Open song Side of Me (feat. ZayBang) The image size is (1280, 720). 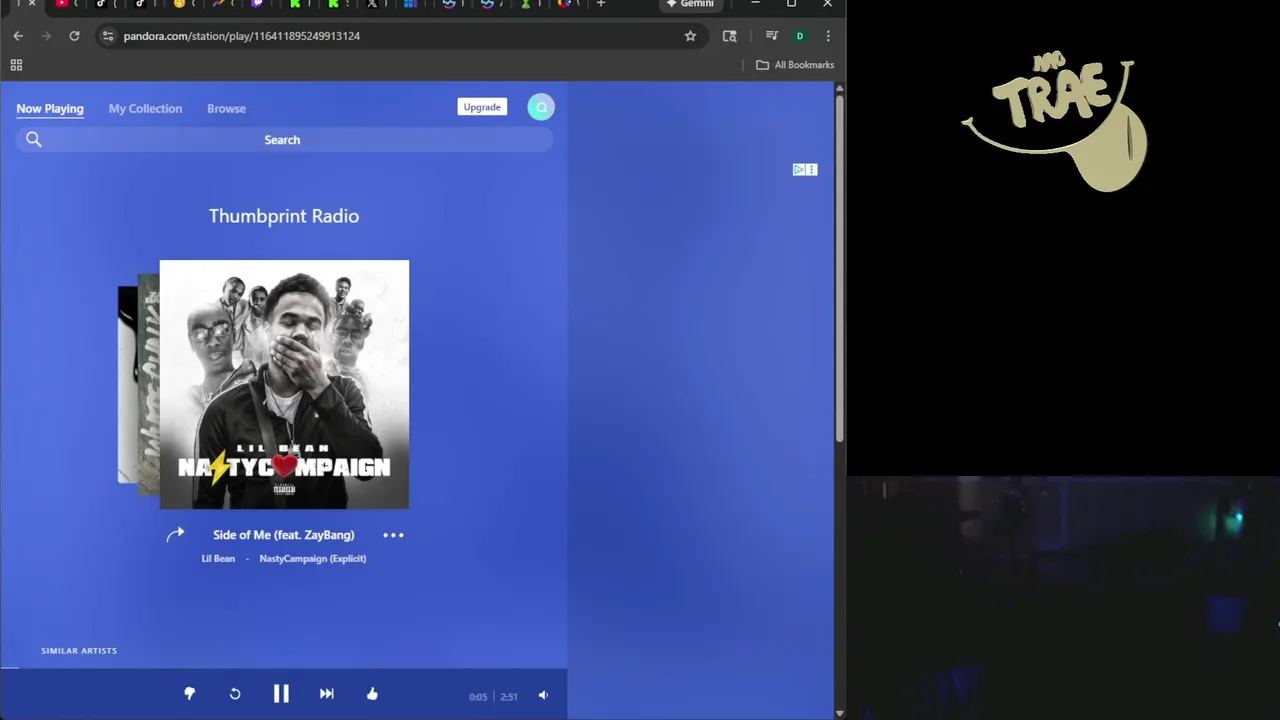pyautogui.click(x=284, y=535)
